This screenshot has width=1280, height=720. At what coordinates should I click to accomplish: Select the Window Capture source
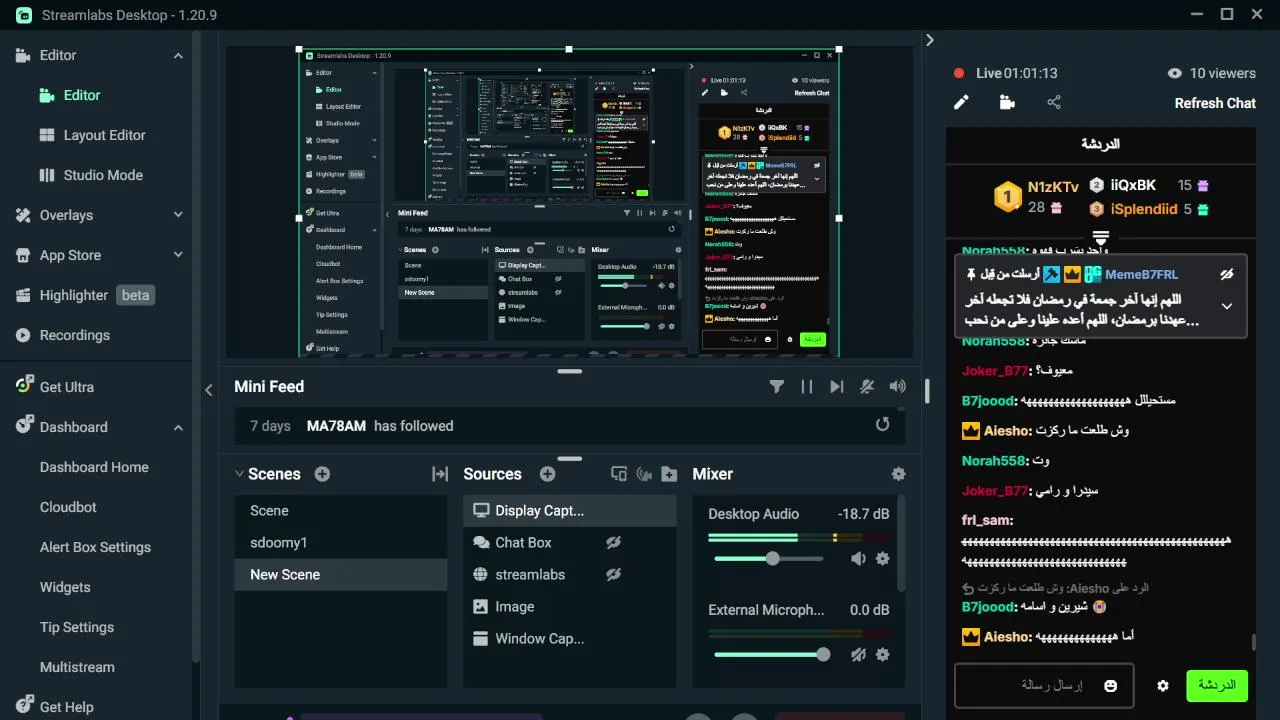(x=570, y=638)
